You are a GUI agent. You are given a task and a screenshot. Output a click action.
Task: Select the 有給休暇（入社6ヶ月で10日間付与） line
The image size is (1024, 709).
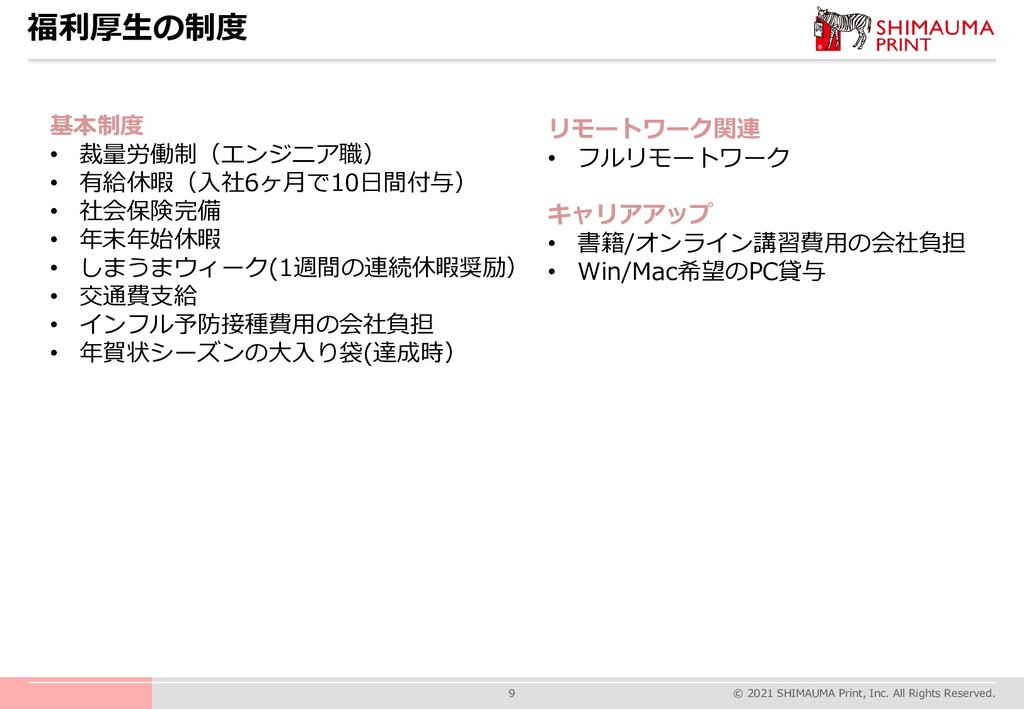[272, 182]
